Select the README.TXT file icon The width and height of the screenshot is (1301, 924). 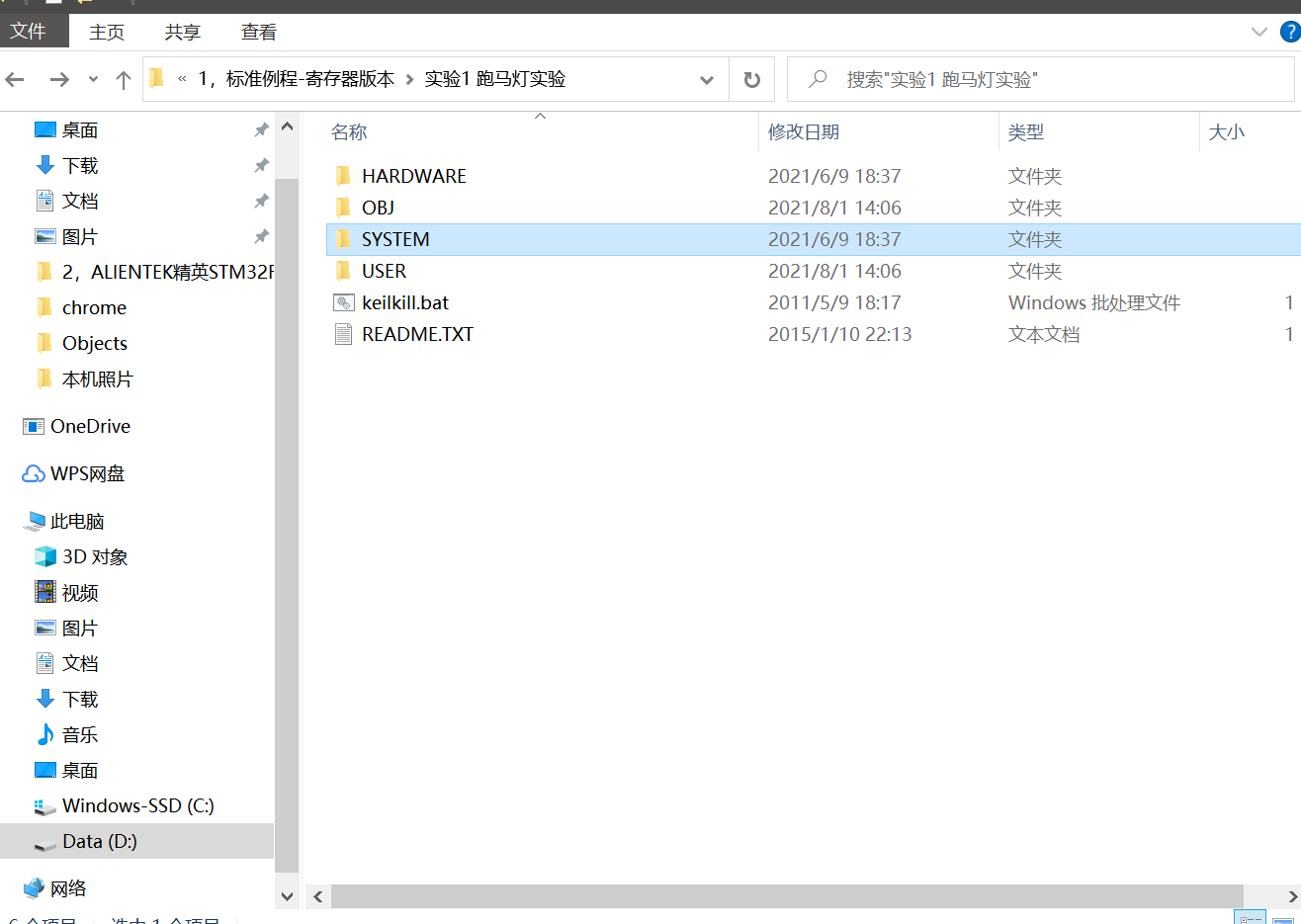(343, 334)
